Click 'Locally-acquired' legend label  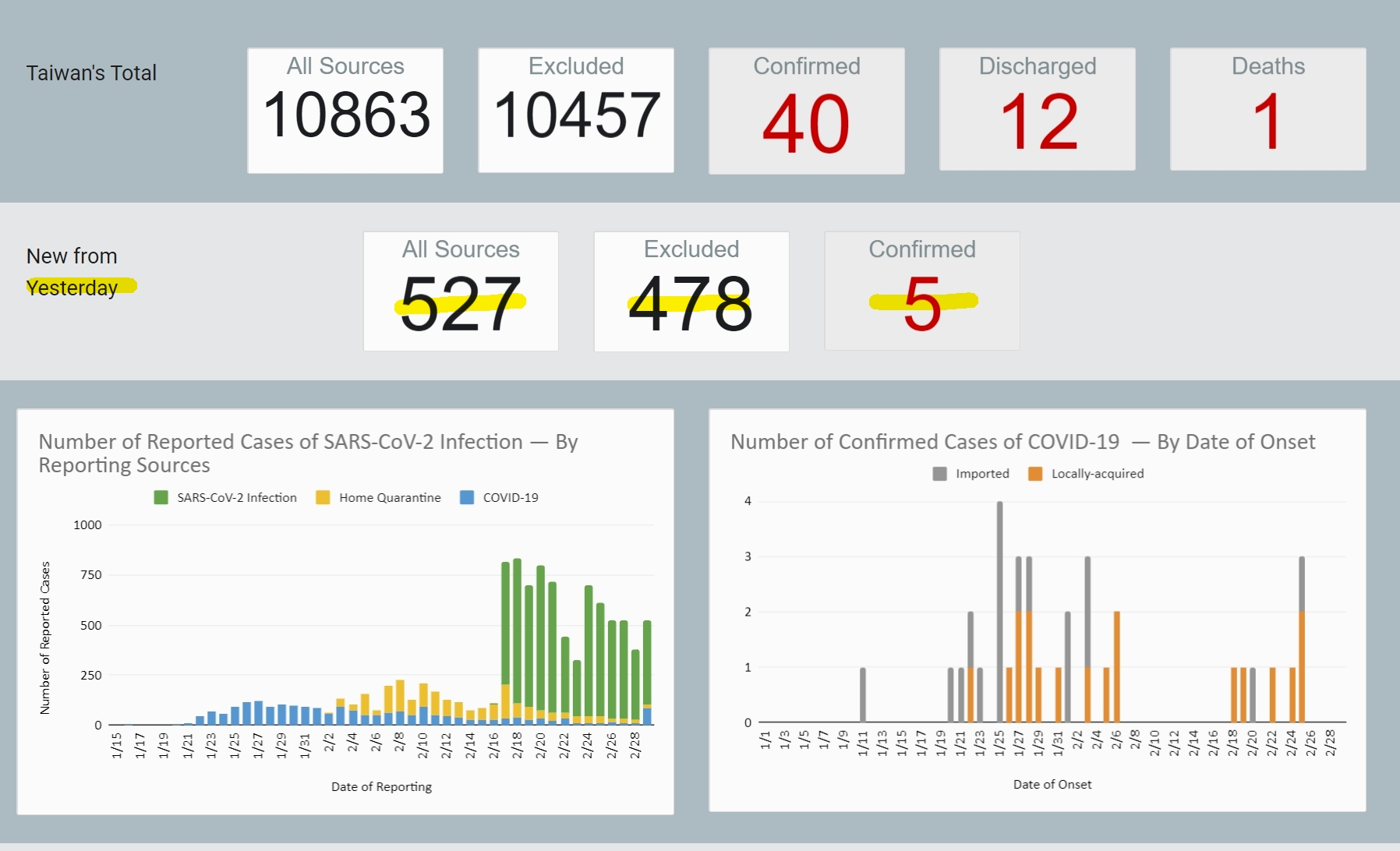pos(1098,474)
